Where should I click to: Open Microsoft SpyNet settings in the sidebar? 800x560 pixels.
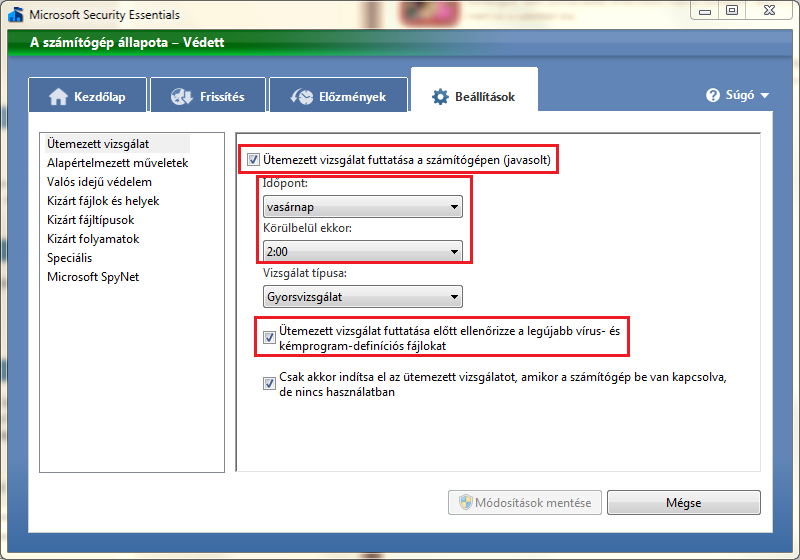(x=93, y=277)
